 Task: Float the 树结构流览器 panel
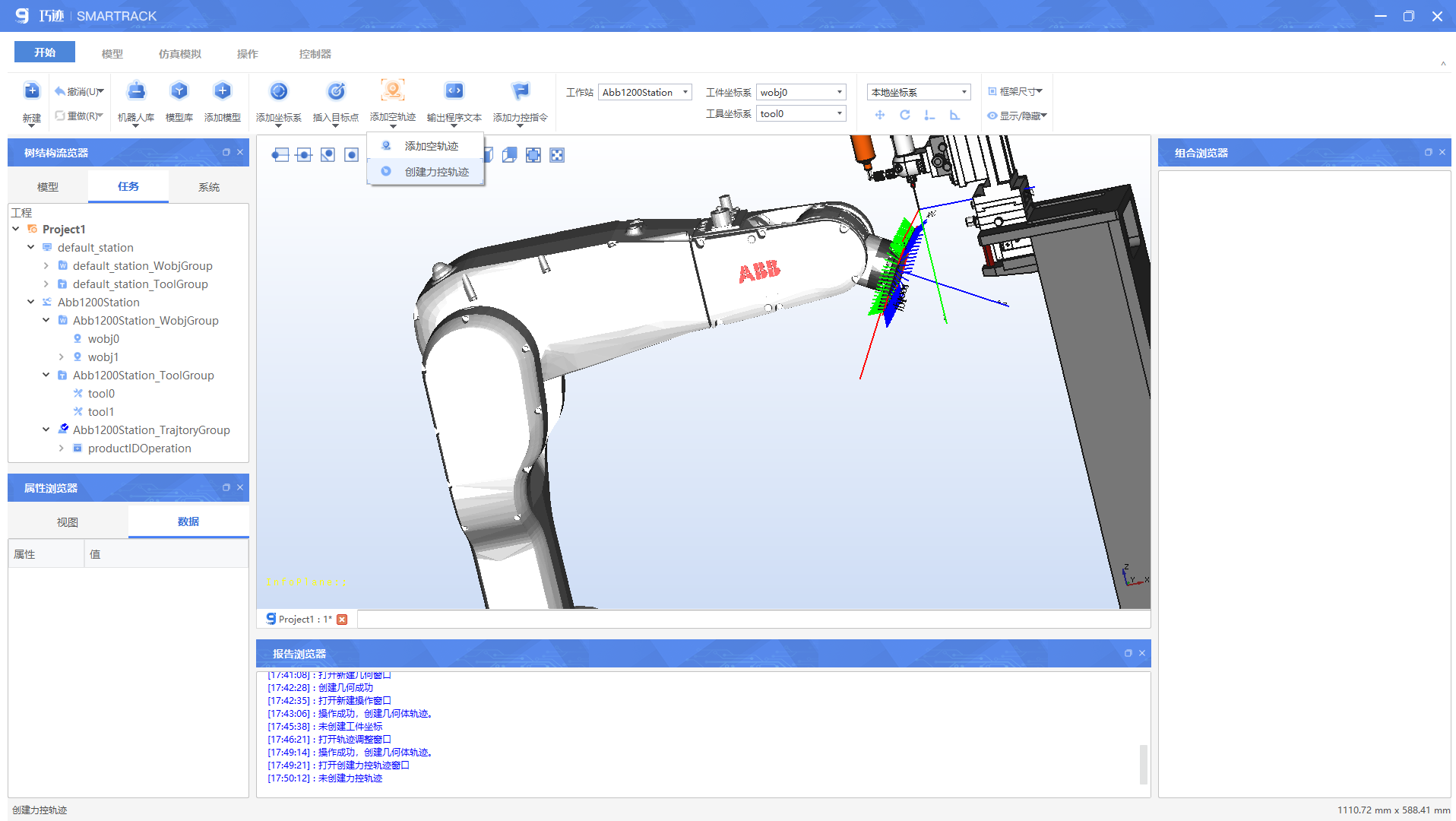226,152
